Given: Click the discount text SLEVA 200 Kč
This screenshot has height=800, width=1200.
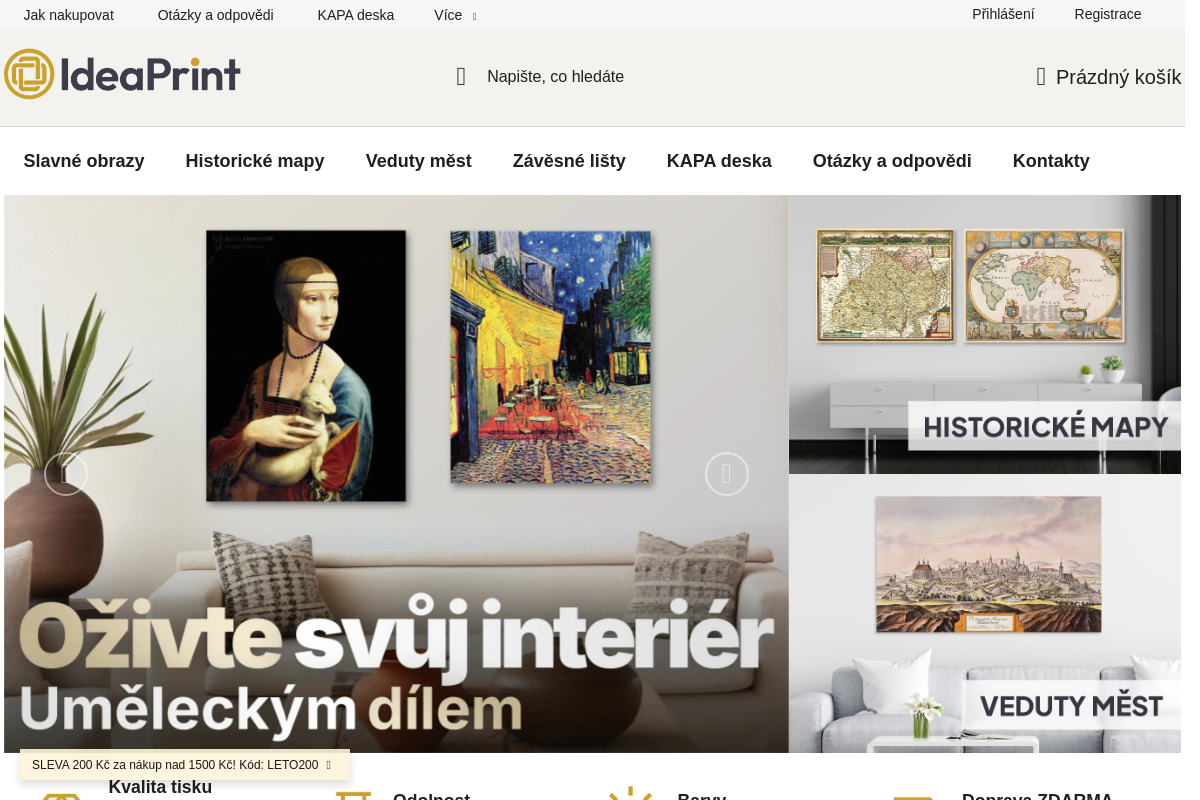Looking at the screenshot, I should tap(175, 765).
